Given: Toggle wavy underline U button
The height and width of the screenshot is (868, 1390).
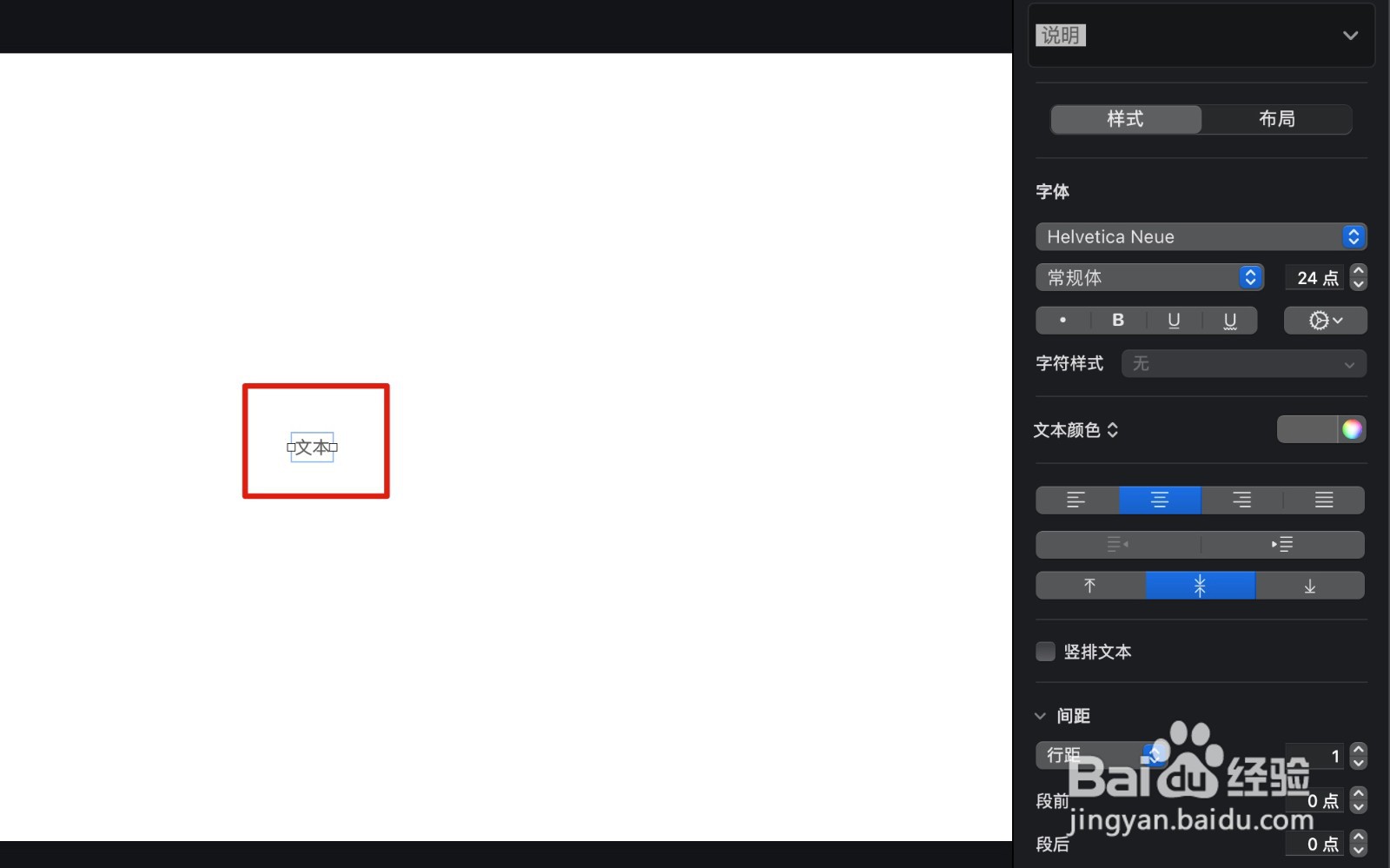Looking at the screenshot, I should [1230, 320].
